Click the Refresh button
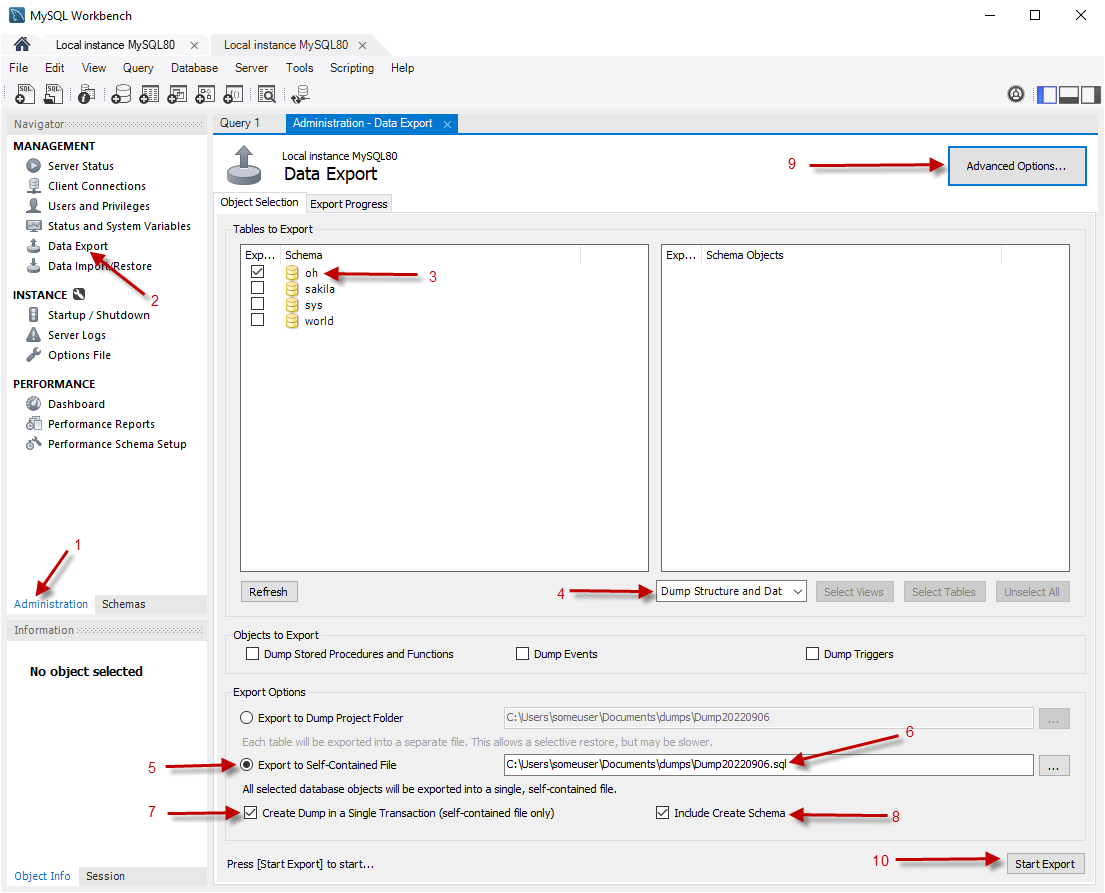Viewport: 1105px width, 893px height. pyautogui.click(x=268, y=592)
